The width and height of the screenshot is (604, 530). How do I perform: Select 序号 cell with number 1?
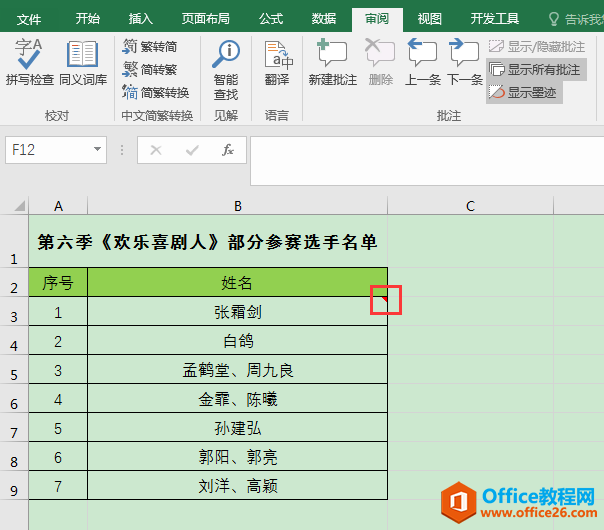point(58,311)
